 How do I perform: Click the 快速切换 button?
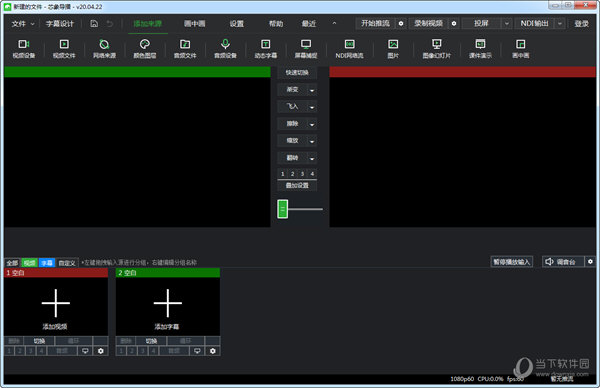click(x=297, y=73)
